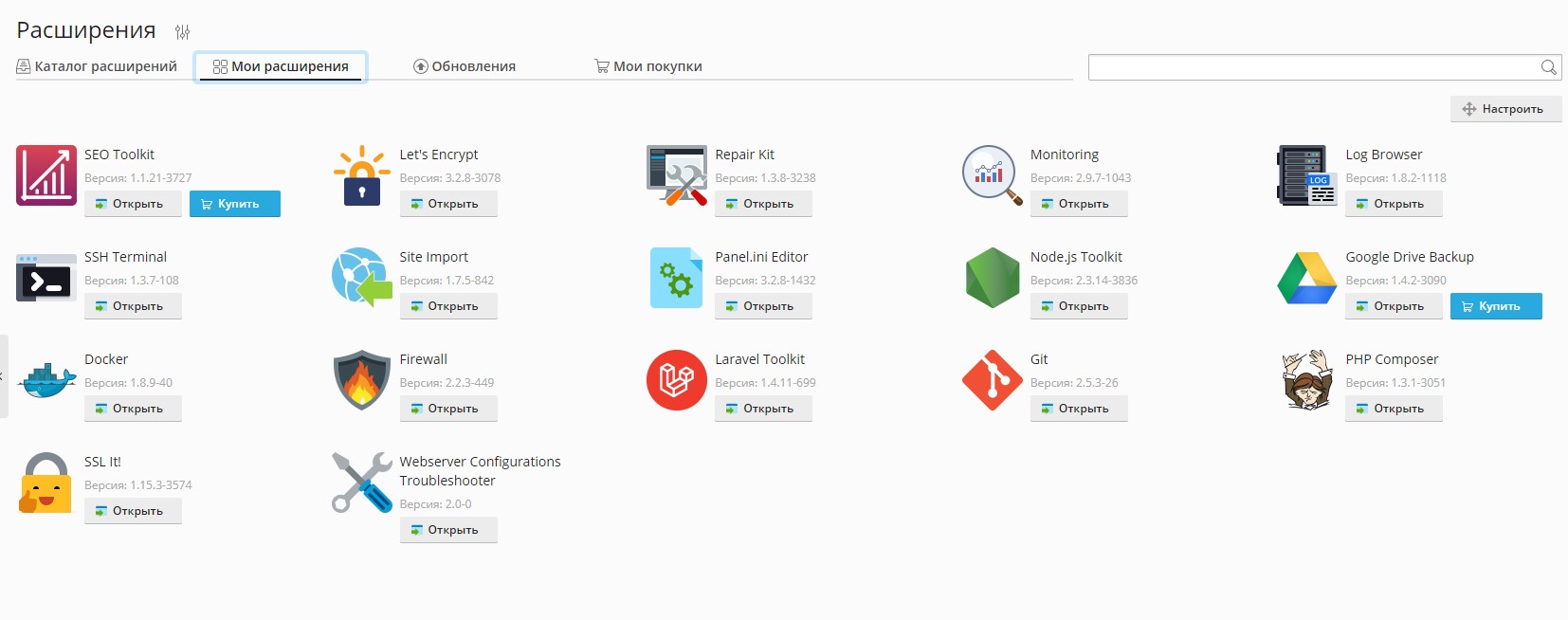
Task: Go to the Мои покупки tab
Action: click(647, 66)
